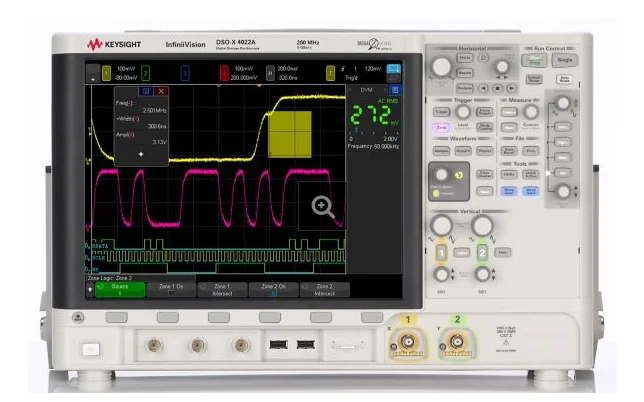
Task: Tap the Freq value 2.501MHz in the popup
Action: coord(154,110)
